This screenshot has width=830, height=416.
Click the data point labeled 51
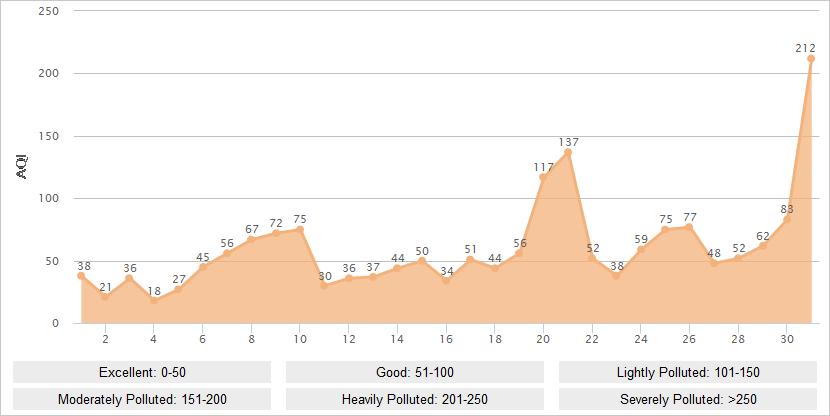tap(470, 259)
